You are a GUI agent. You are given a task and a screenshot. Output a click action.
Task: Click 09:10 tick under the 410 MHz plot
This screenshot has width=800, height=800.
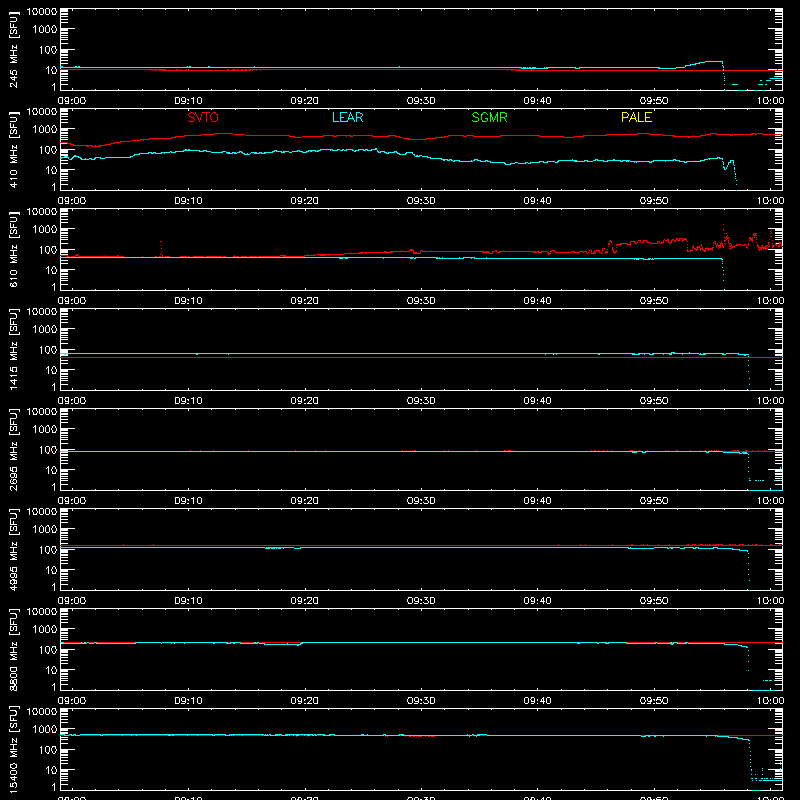coord(188,201)
